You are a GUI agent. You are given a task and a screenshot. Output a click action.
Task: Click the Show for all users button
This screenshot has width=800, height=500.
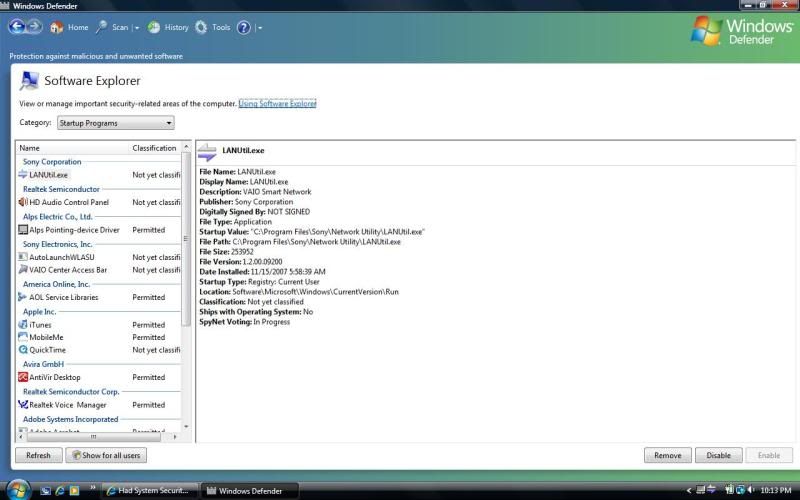coord(105,455)
